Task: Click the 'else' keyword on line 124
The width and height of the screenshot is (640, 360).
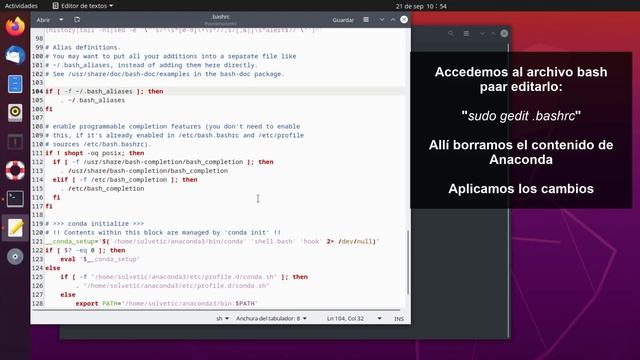Action: pyautogui.click(x=53, y=268)
